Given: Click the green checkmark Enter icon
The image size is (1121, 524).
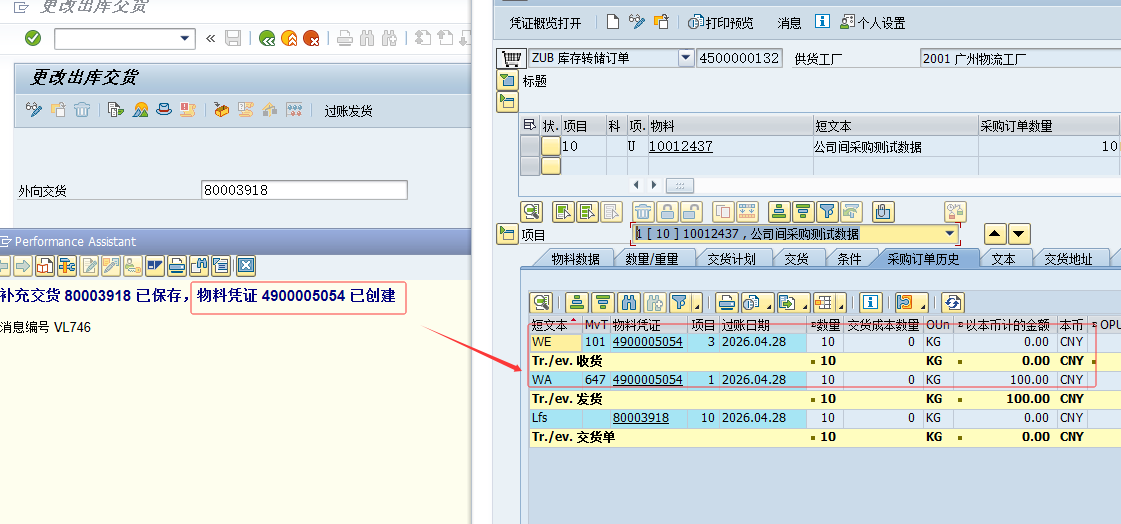Looking at the screenshot, I should pos(33,38).
